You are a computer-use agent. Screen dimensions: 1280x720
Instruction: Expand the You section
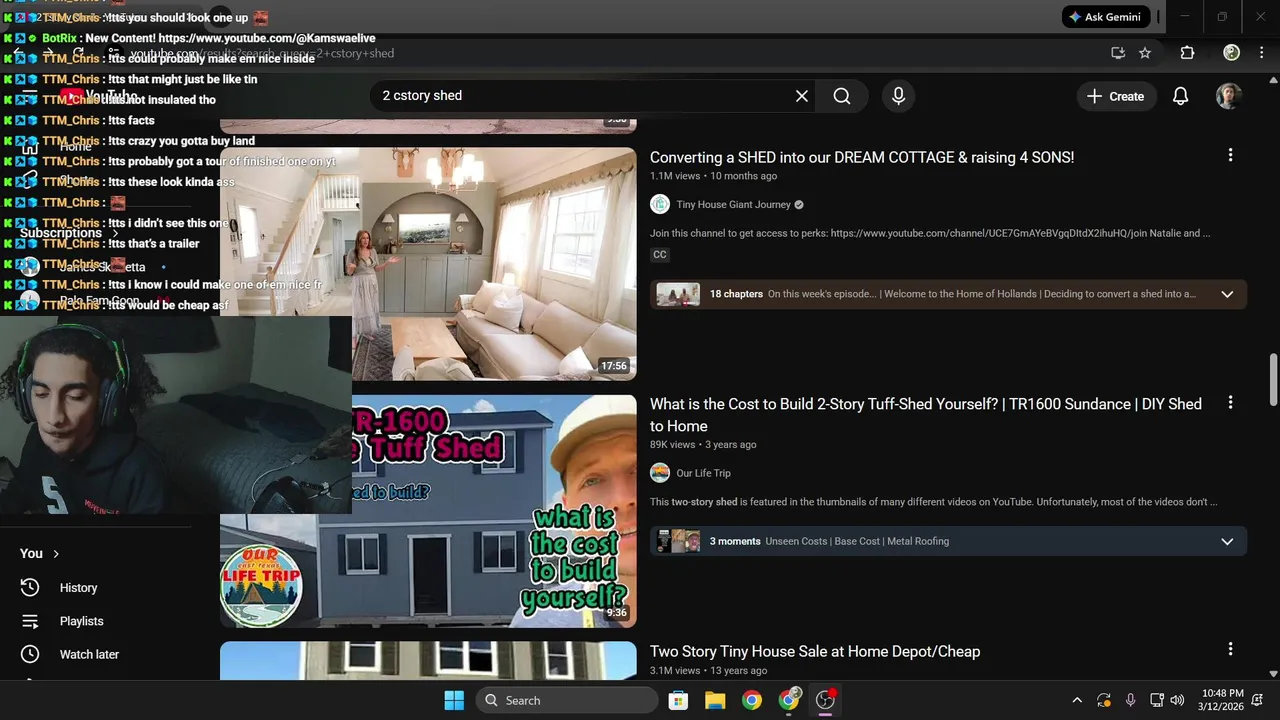click(x=40, y=553)
